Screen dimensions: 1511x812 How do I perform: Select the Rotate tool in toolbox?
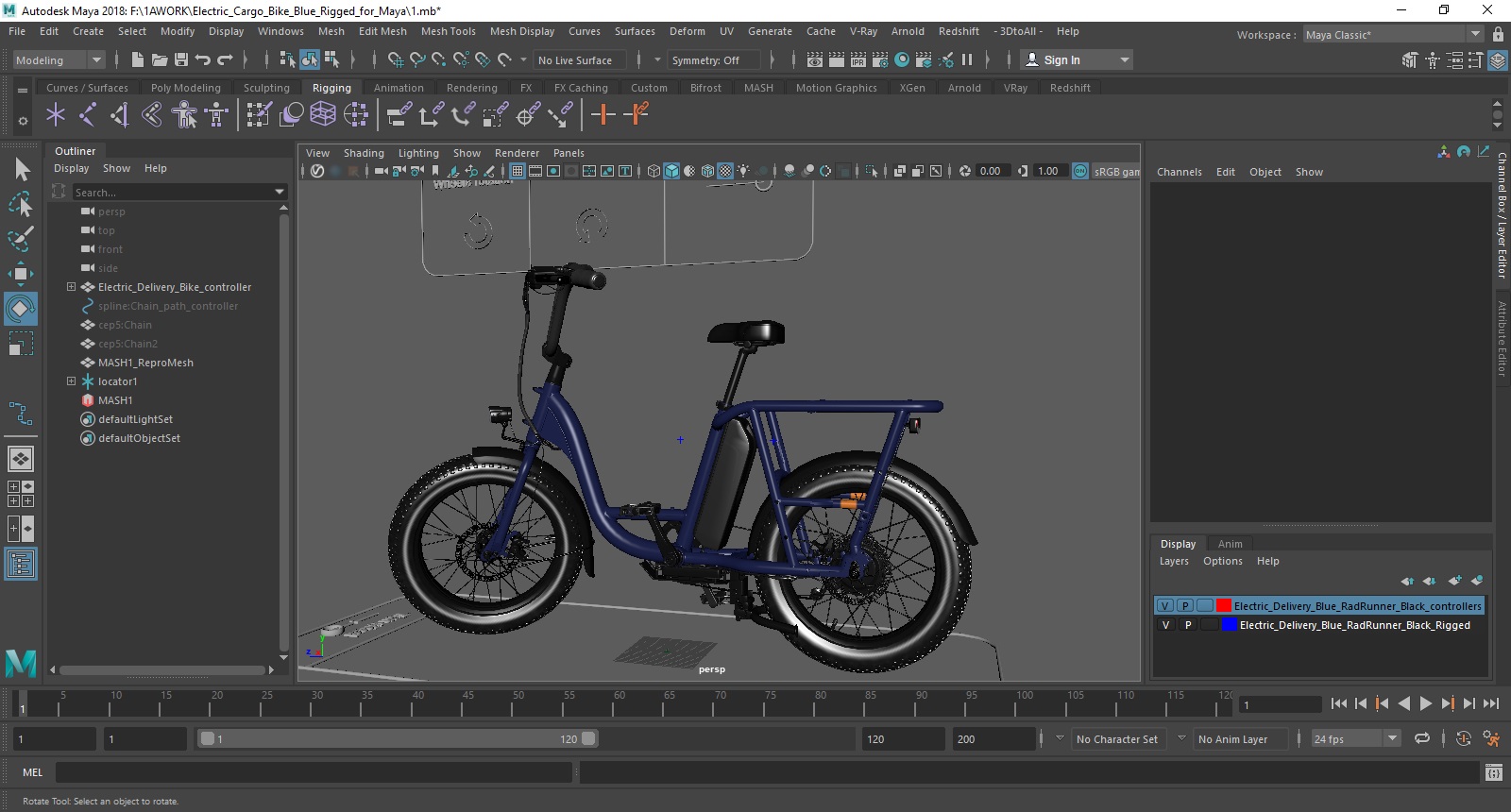pyautogui.click(x=21, y=309)
